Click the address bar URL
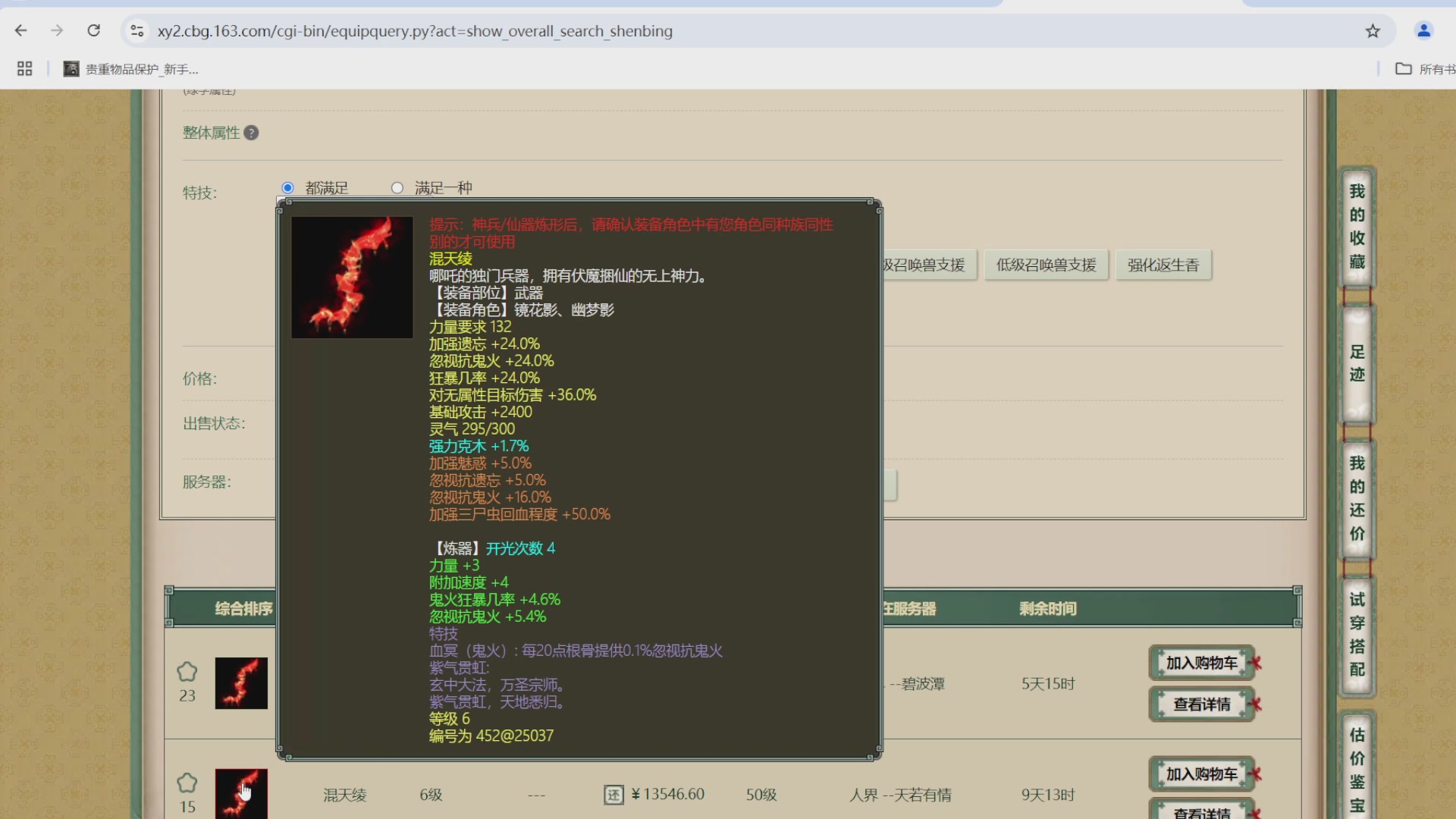Screen dimensions: 1456x819 tap(415, 31)
